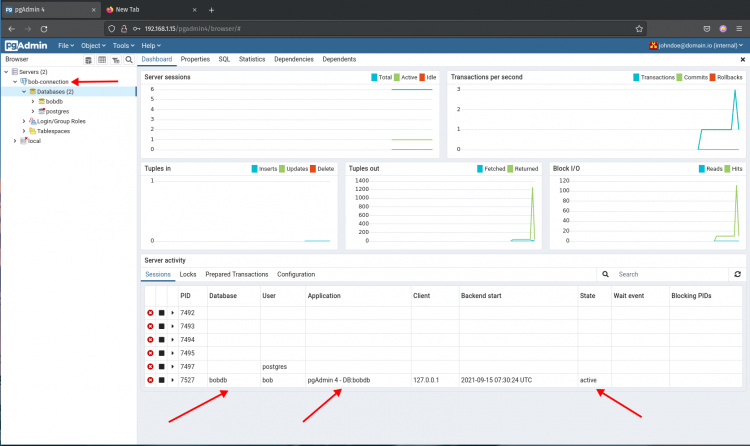Screen dimensions: 750x446
Task: Cancel query for PID 7527 session
Action: [161, 380]
